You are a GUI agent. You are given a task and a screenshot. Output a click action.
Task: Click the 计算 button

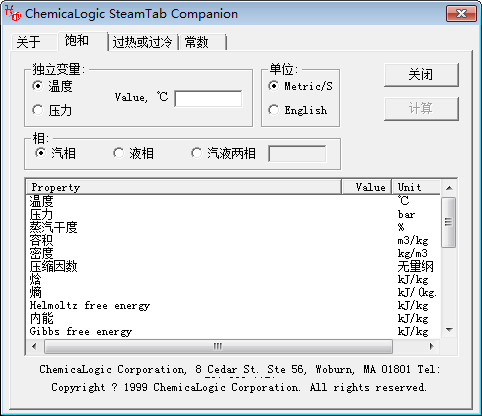pyautogui.click(x=421, y=109)
